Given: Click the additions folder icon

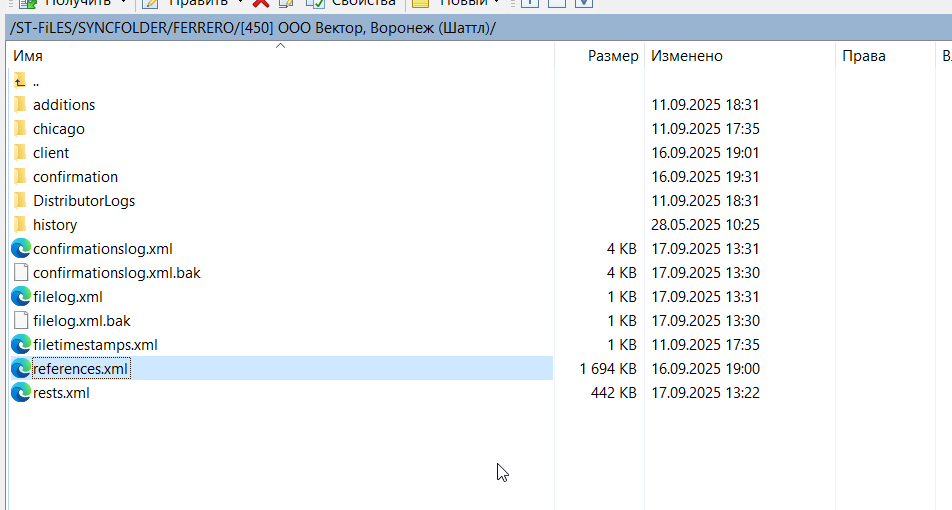Looking at the screenshot, I should coord(20,104).
